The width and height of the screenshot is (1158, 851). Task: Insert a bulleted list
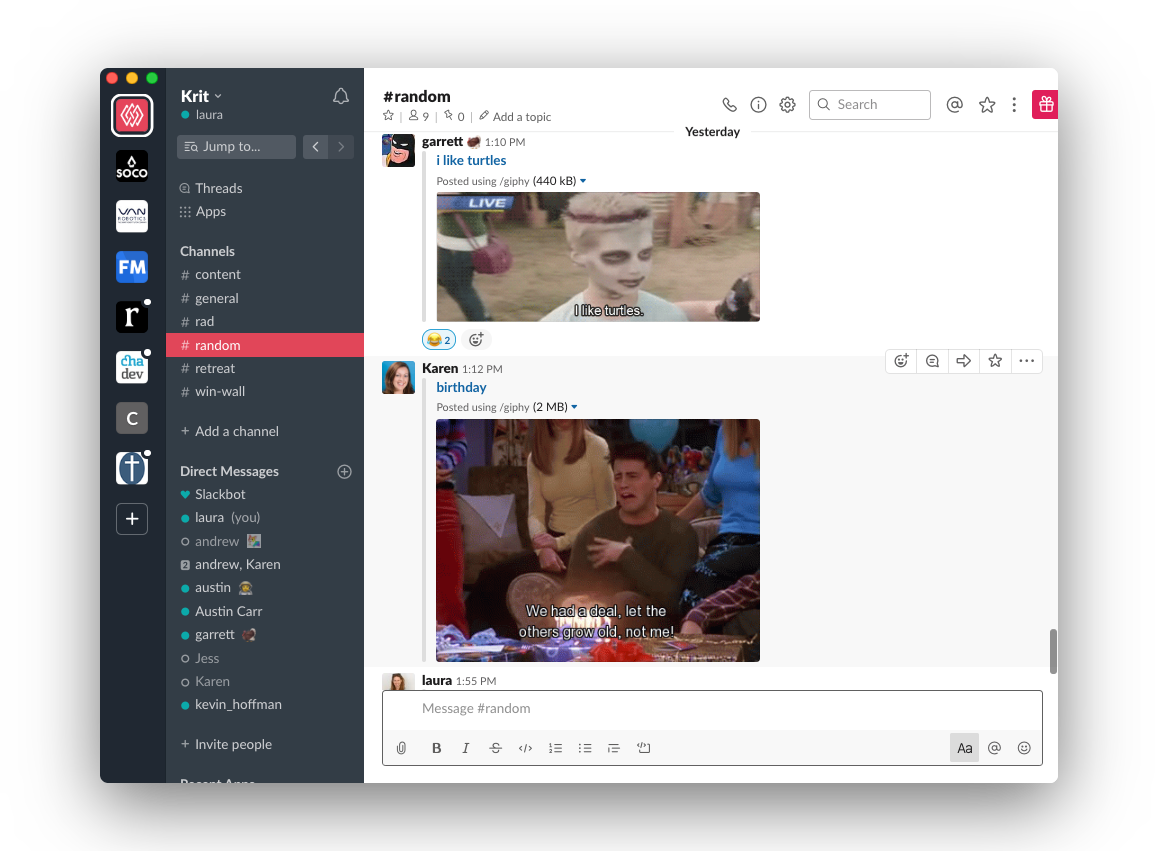pyautogui.click(x=585, y=748)
